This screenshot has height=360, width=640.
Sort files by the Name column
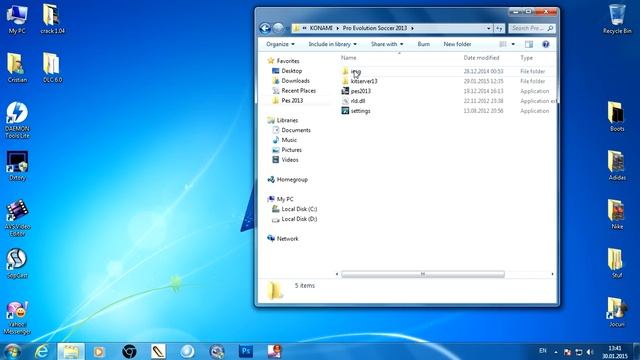[349, 58]
